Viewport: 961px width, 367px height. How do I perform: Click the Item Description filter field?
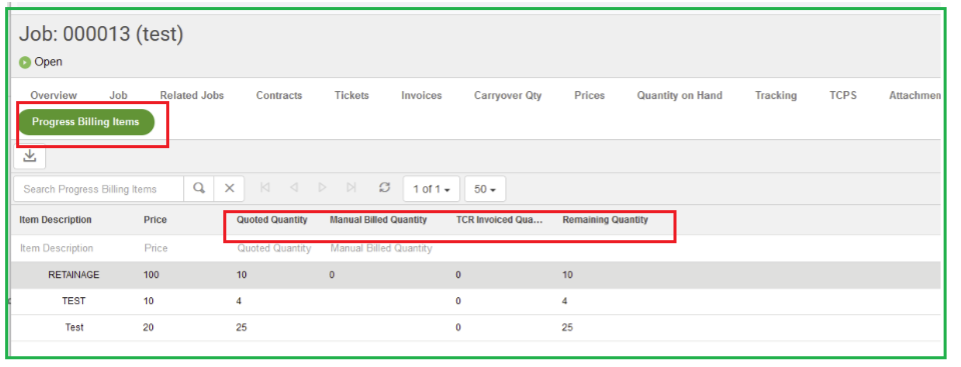click(x=57, y=248)
